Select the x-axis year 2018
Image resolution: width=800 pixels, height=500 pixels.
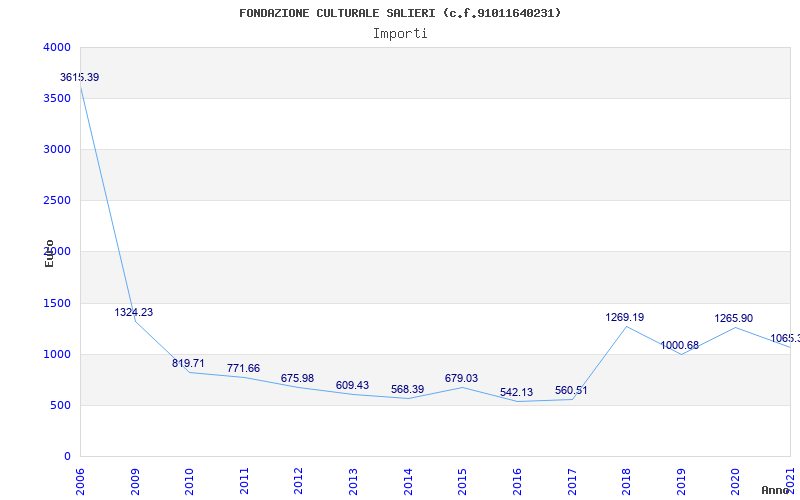point(626,481)
